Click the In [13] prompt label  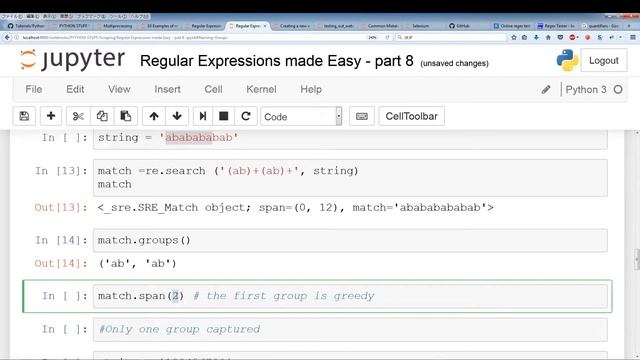coord(61,171)
